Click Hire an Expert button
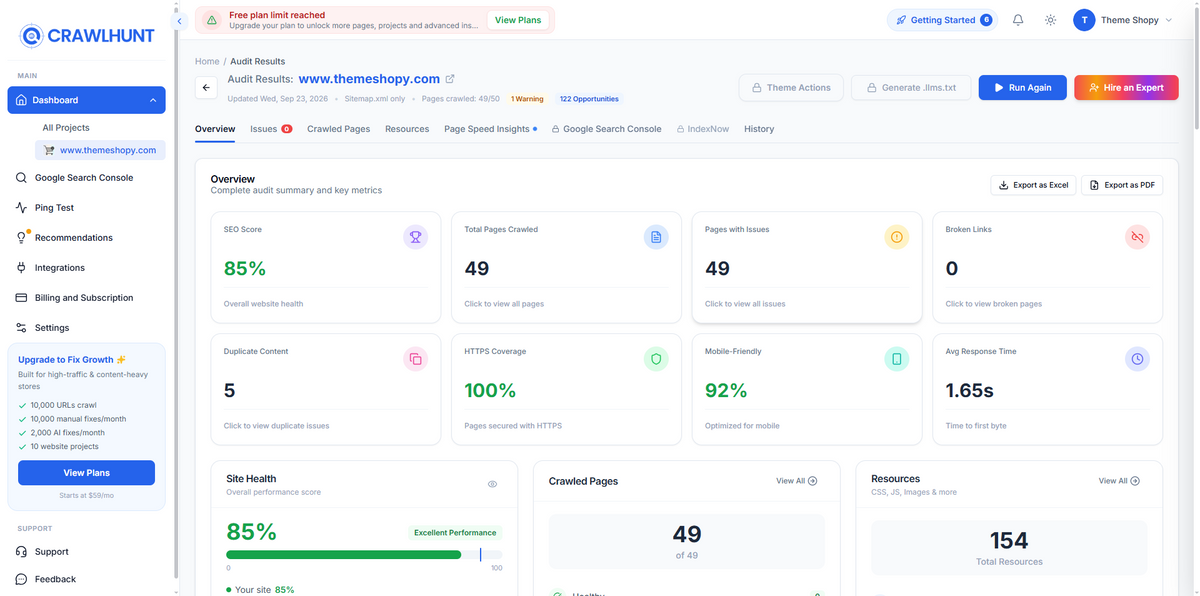The height and width of the screenshot is (596, 1200). tap(1126, 88)
